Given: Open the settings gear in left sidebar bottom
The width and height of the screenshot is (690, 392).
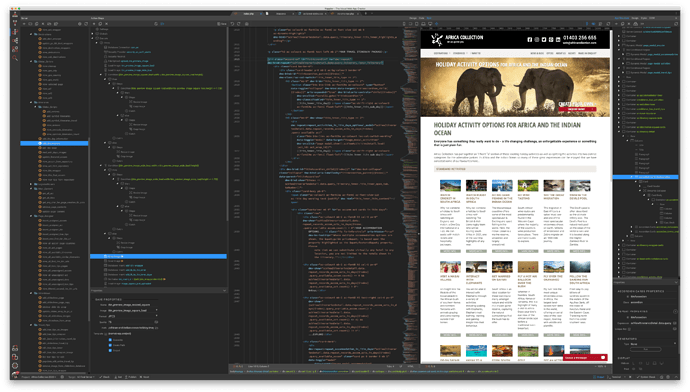Looking at the screenshot, I should click(x=15, y=366).
